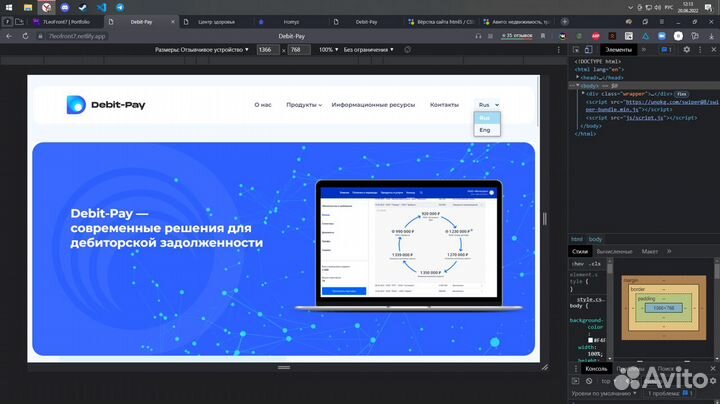Open device toolbar more options menu

[558, 50]
